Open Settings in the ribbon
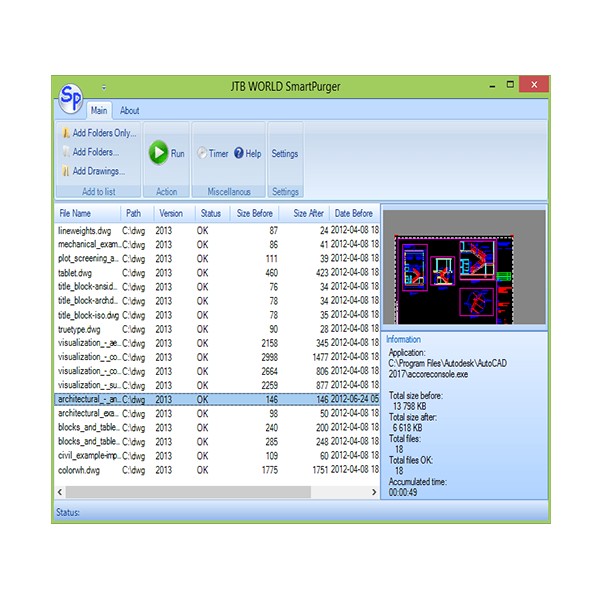 (285, 153)
